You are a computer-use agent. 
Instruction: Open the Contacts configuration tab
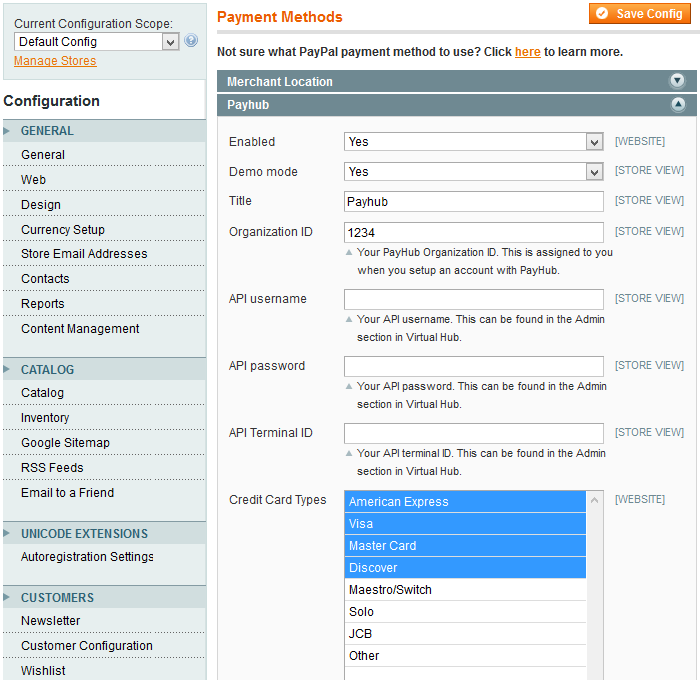pyautogui.click(x=45, y=279)
